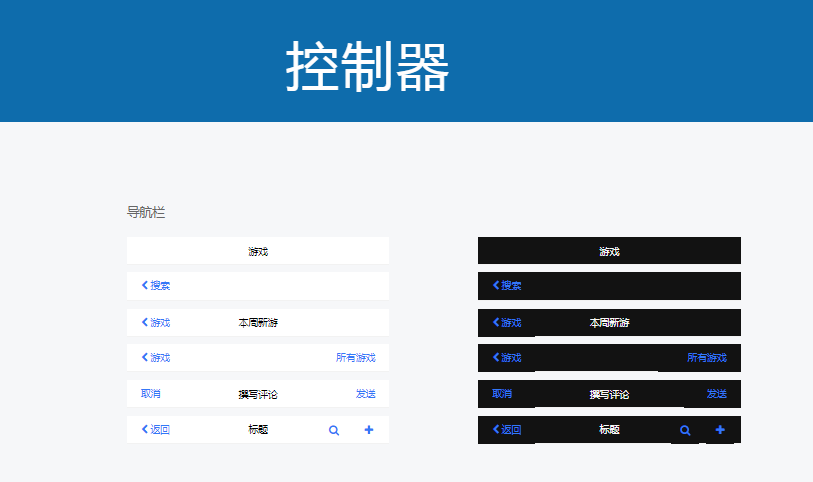
Task: Click the 游戏 back link beside 所有游戏, light bar
Action: (156, 357)
